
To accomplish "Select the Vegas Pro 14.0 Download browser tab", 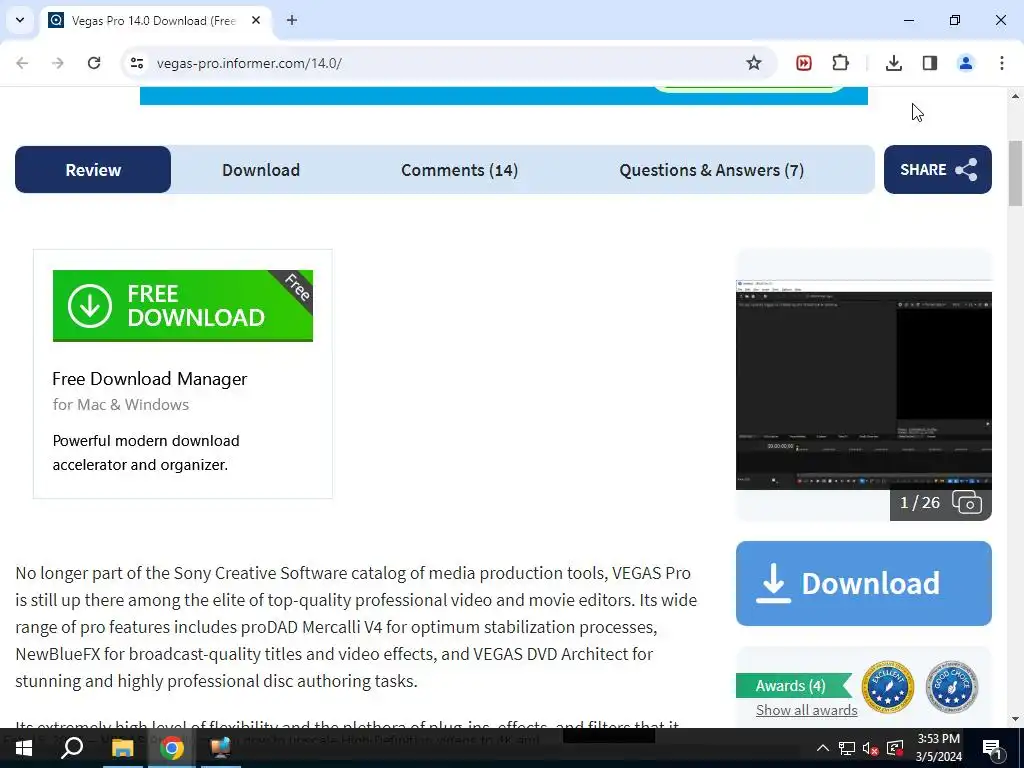I will click(x=157, y=20).
